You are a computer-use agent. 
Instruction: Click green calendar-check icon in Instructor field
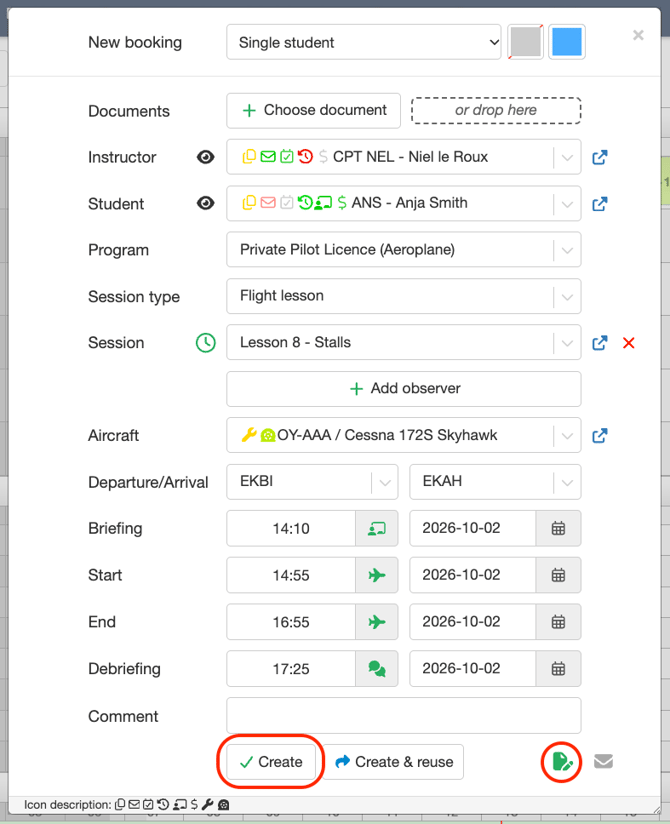coord(286,157)
